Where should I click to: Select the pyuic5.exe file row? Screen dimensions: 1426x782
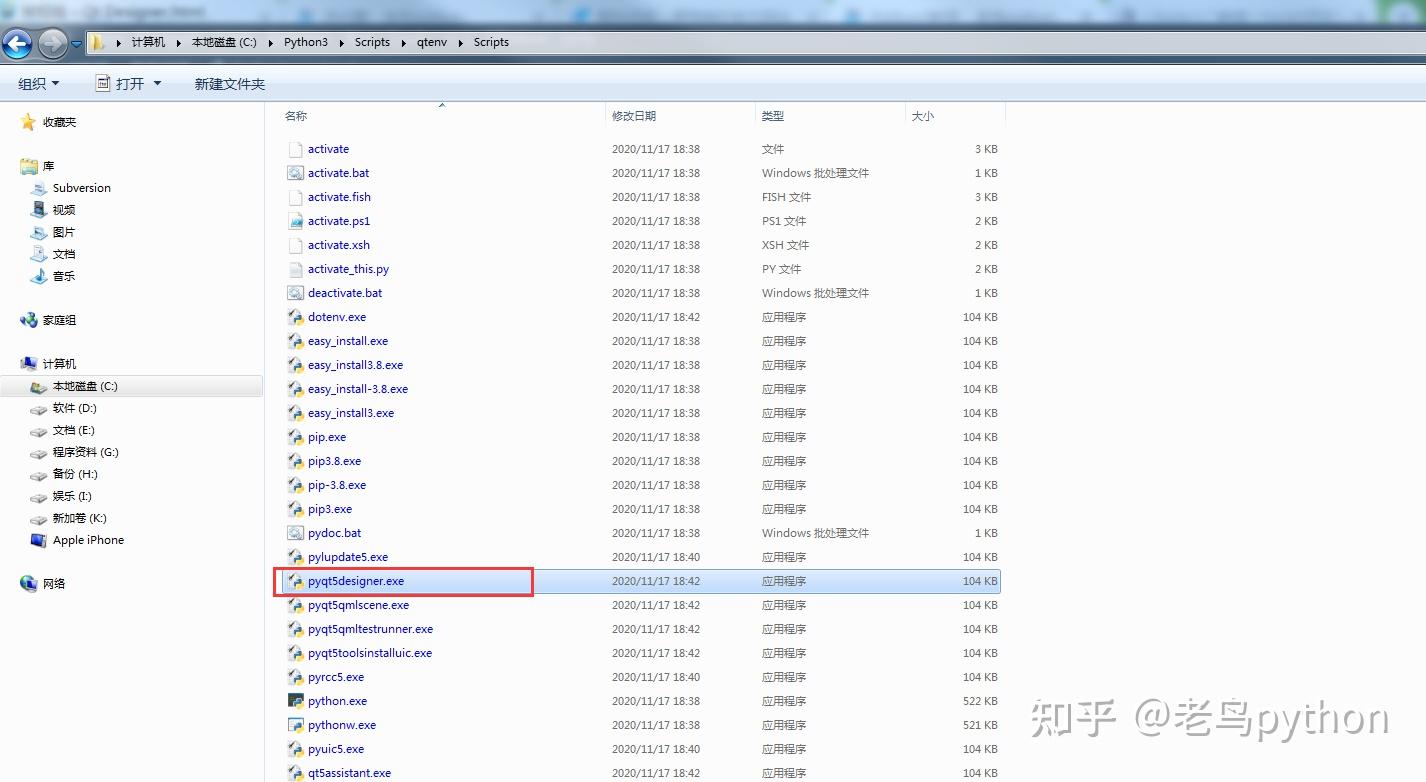(641, 749)
